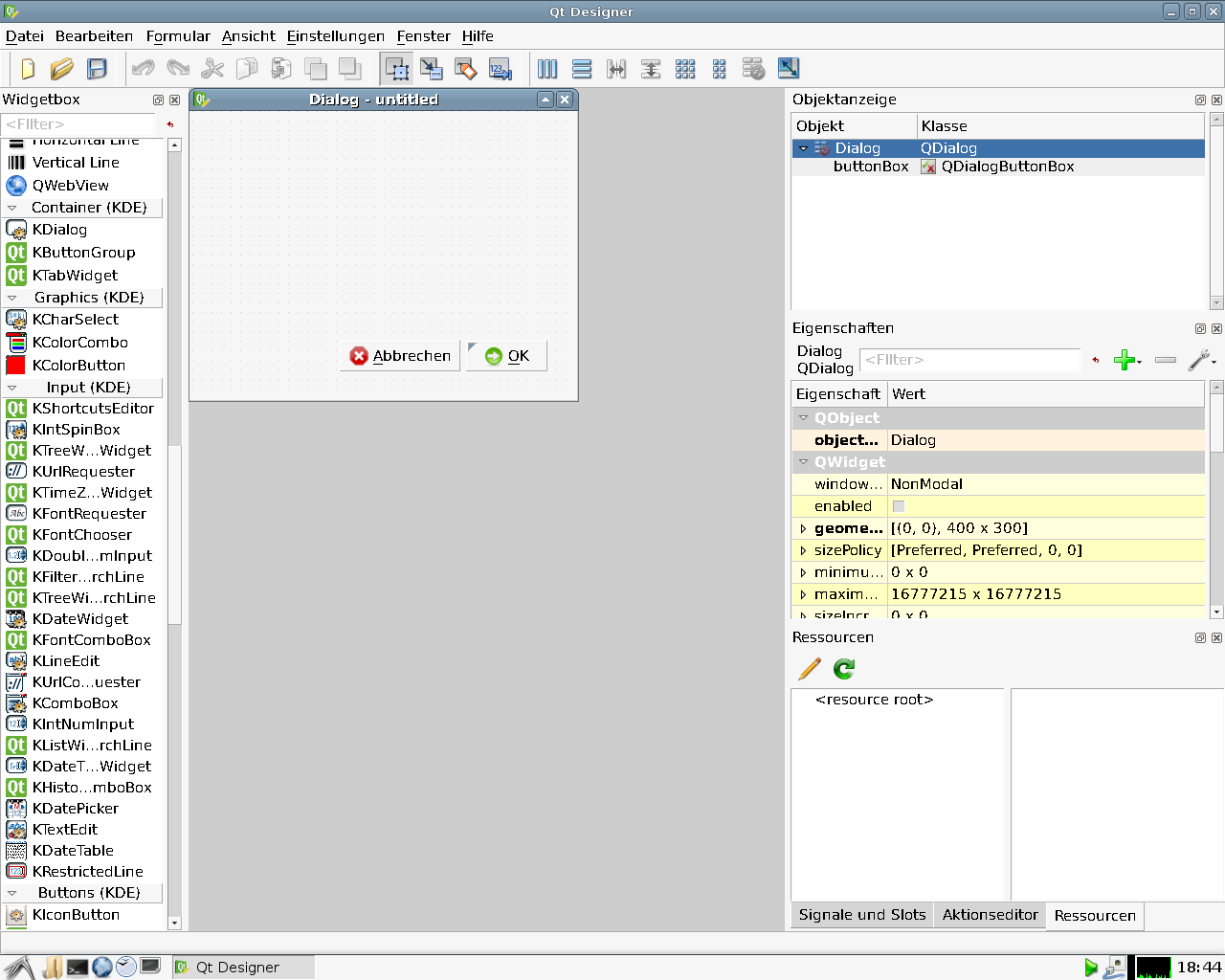
Task: Open the Ansicht menu
Action: click(x=249, y=36)
